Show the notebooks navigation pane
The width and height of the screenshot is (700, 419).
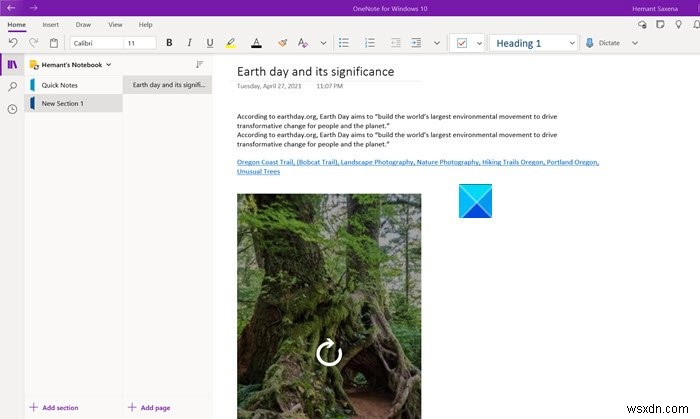pos(12,65)
